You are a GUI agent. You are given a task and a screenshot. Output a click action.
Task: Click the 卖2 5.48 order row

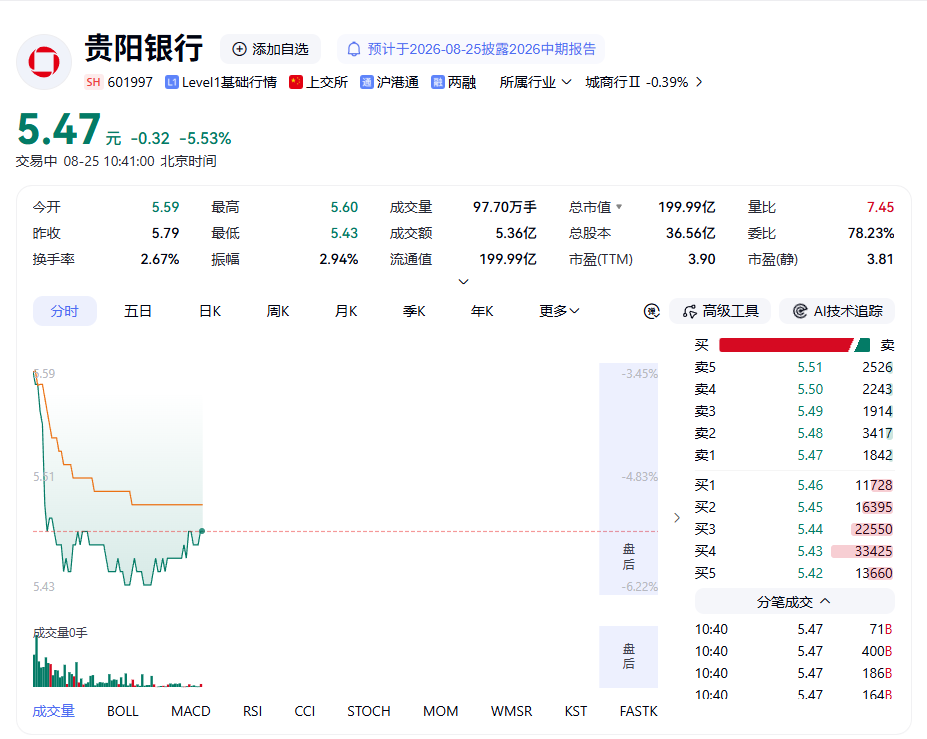pyautogui.click(x=794, y=433)
